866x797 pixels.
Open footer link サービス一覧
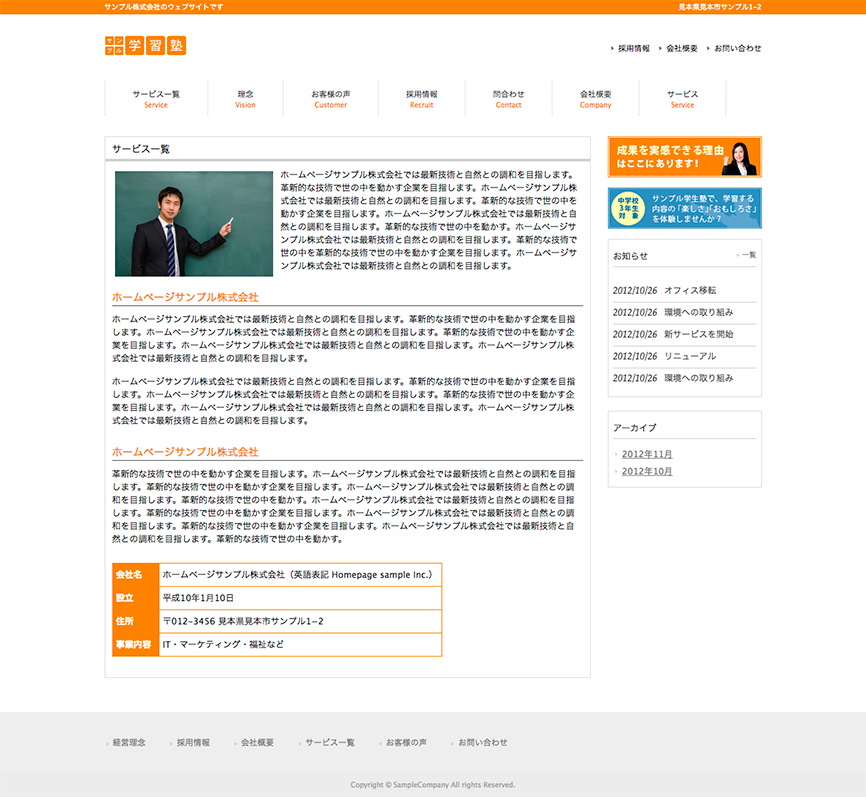(x=330, y=743)
